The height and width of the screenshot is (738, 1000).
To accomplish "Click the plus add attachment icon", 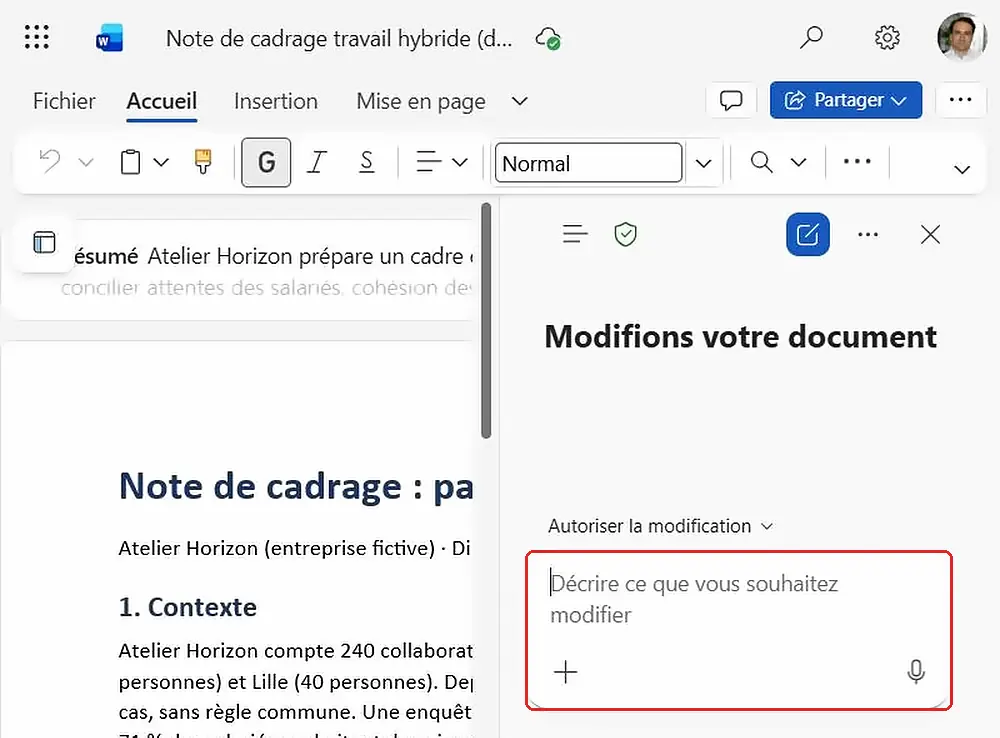I will [x=565, y=672].
